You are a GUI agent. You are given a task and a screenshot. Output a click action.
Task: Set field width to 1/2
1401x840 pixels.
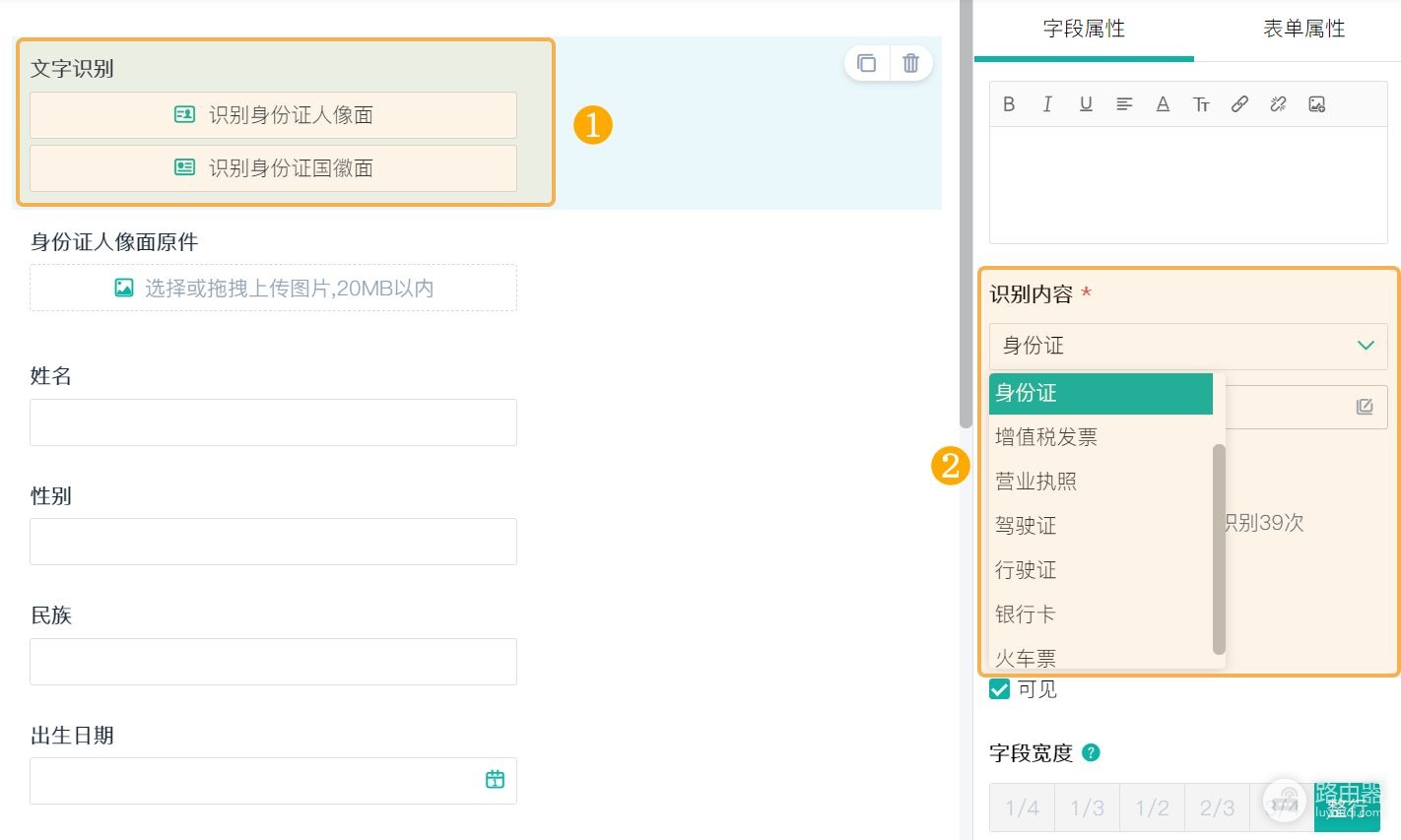pyautogui.click(x=1152, y=808)
